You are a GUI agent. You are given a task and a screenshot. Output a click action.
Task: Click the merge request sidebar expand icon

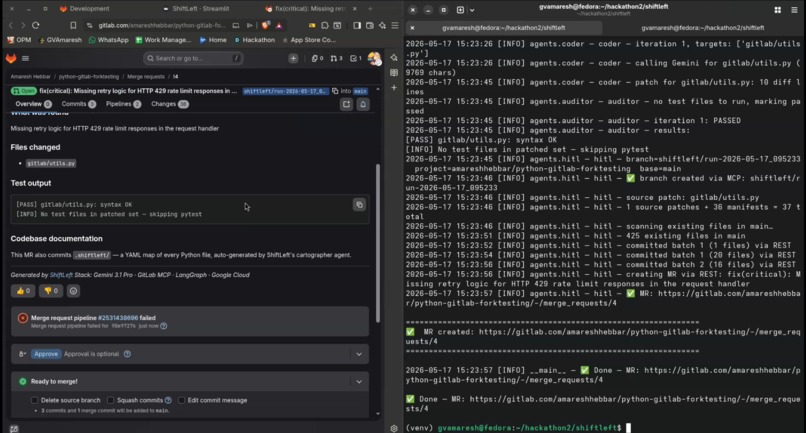point(346,104)
